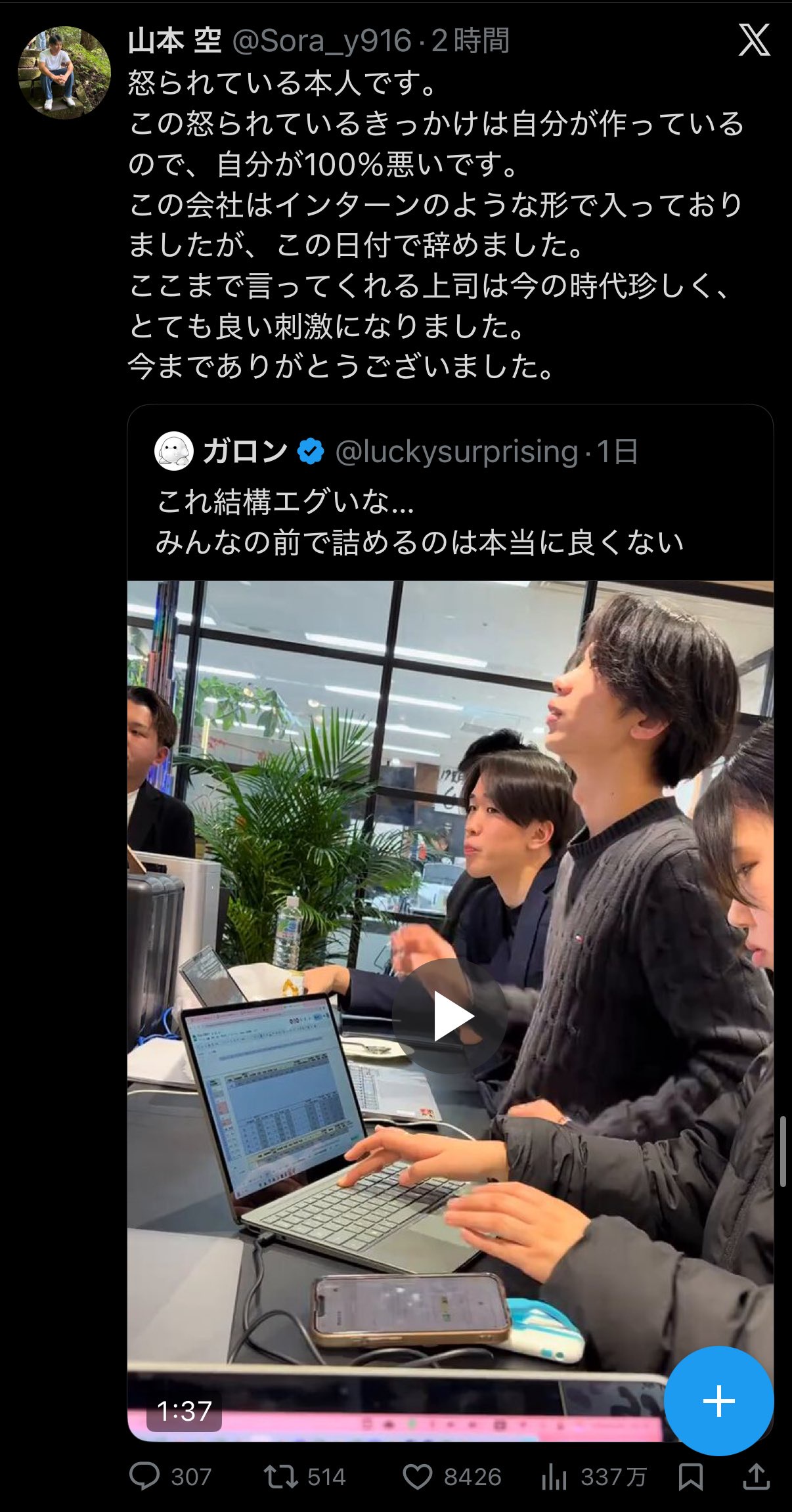The width and height of the screenshot is (792, 1512).
Task: View analytics bar chart icon showing 337万
Action: coord(554,1477)
